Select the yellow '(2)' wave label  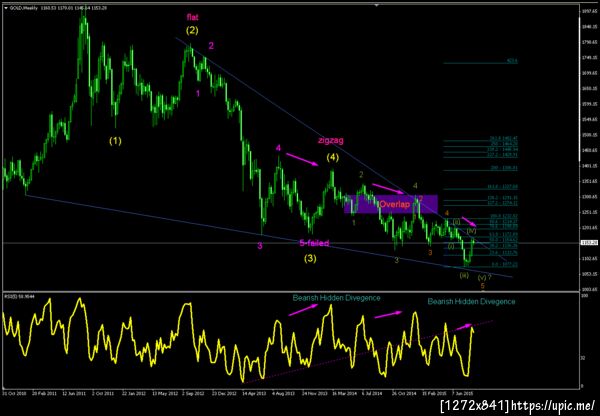192,30
